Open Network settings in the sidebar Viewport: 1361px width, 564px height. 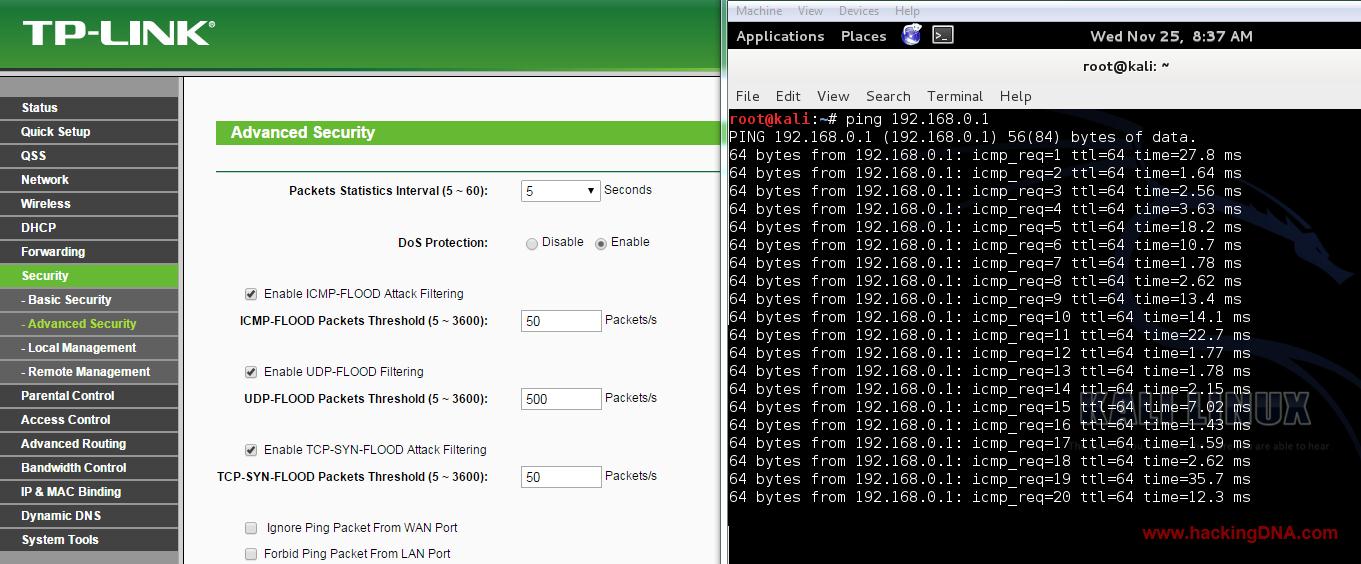[89, 180]
